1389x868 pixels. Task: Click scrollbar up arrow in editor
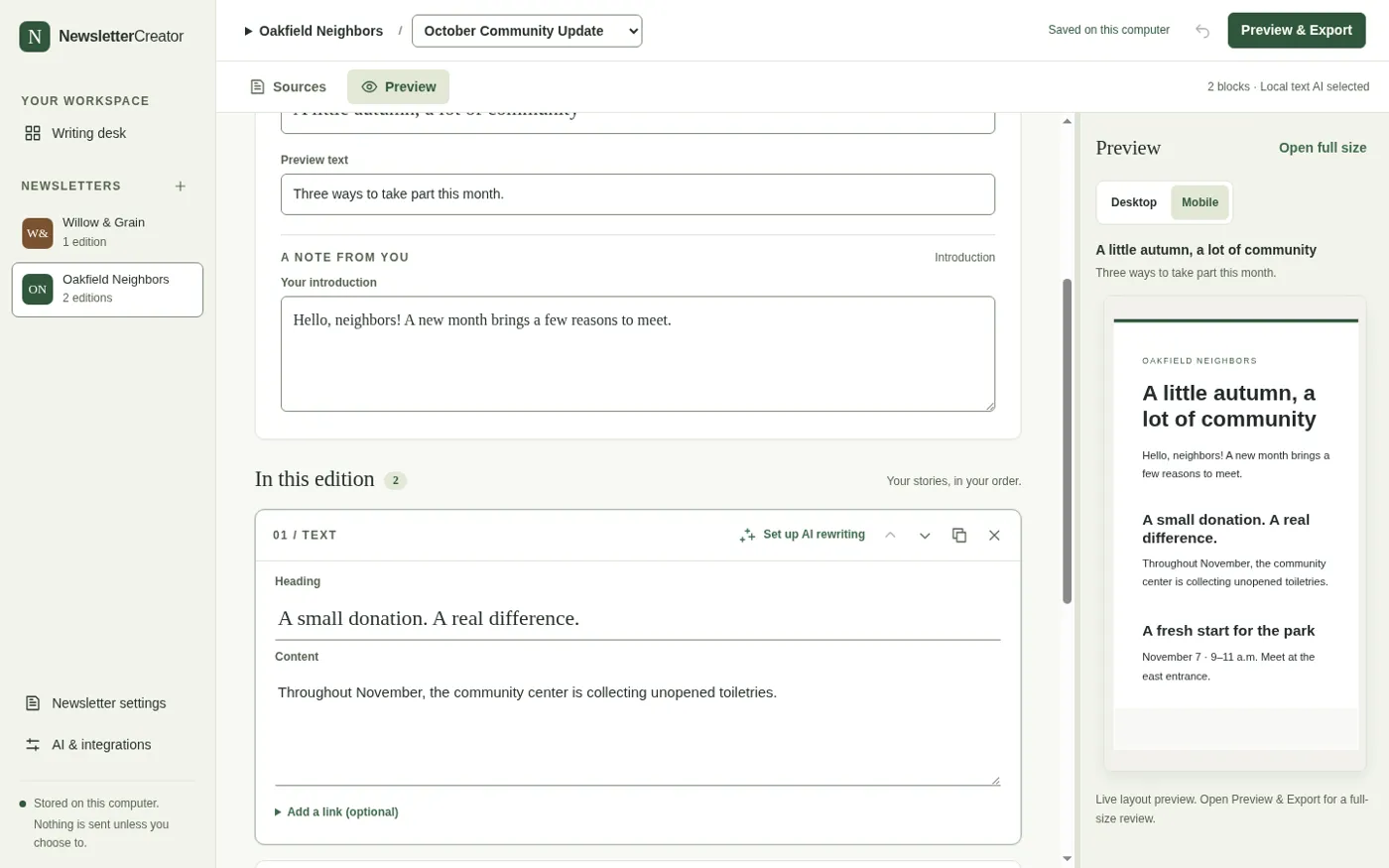click(1068, 121)
